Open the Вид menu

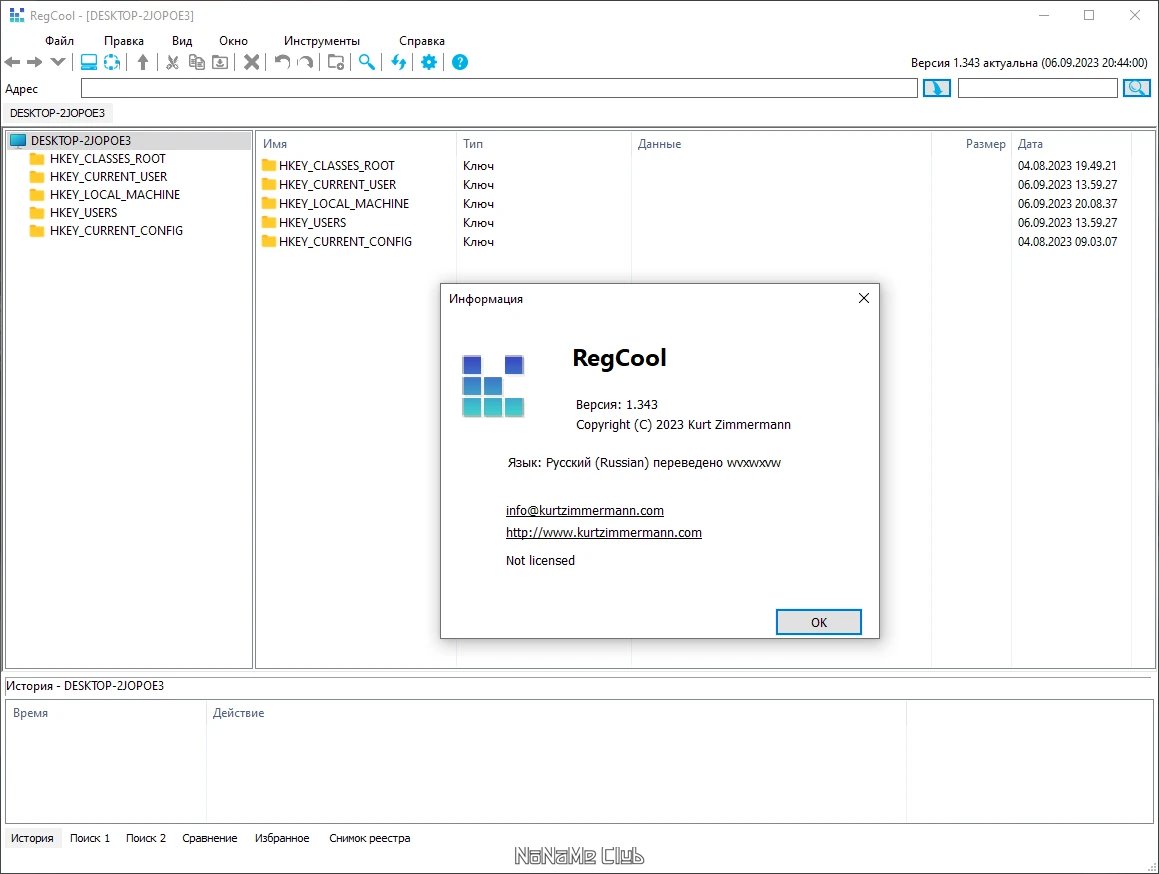(x=182, y=41)
